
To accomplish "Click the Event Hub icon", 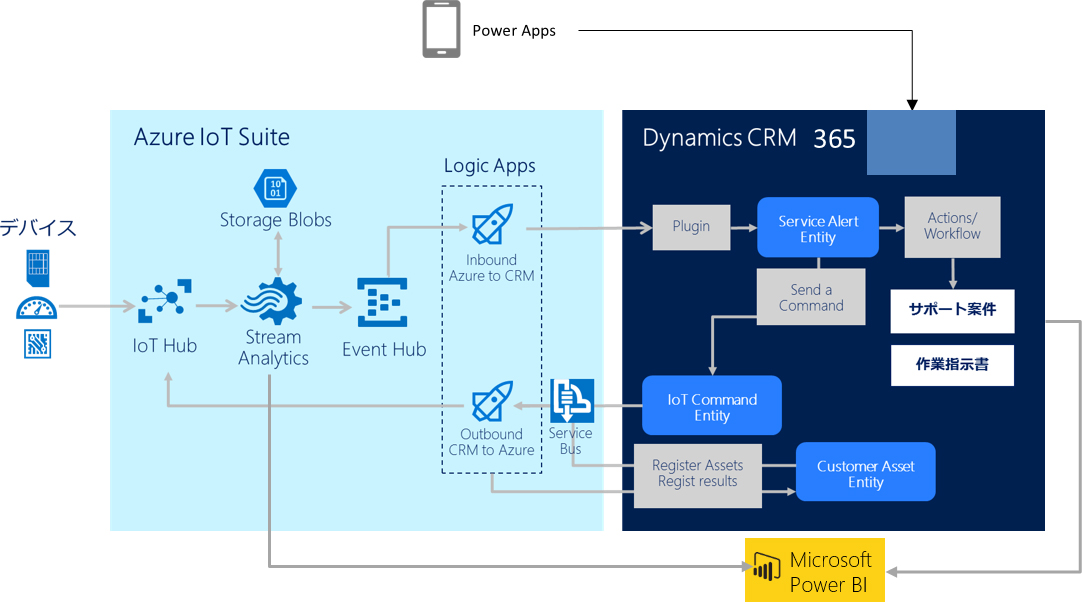I will coord(382,302).
